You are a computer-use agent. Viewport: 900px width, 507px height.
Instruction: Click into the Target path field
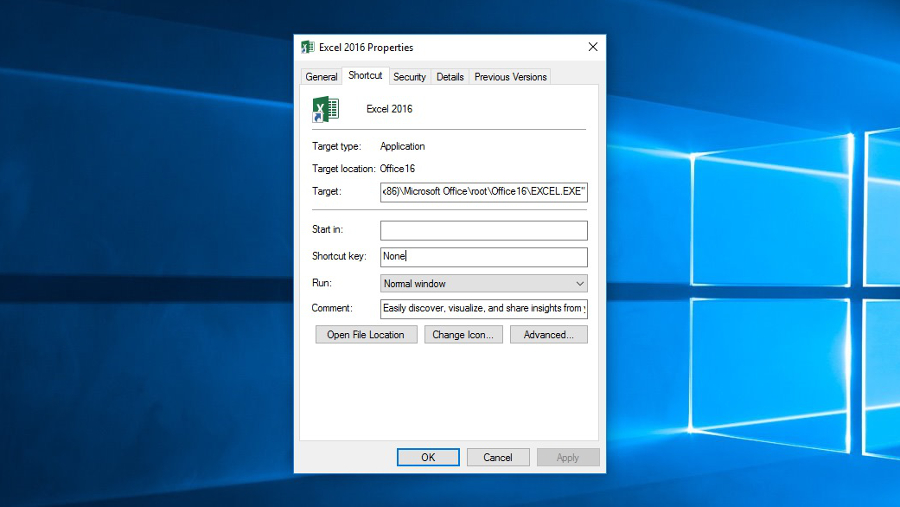[x=484, y=192]
